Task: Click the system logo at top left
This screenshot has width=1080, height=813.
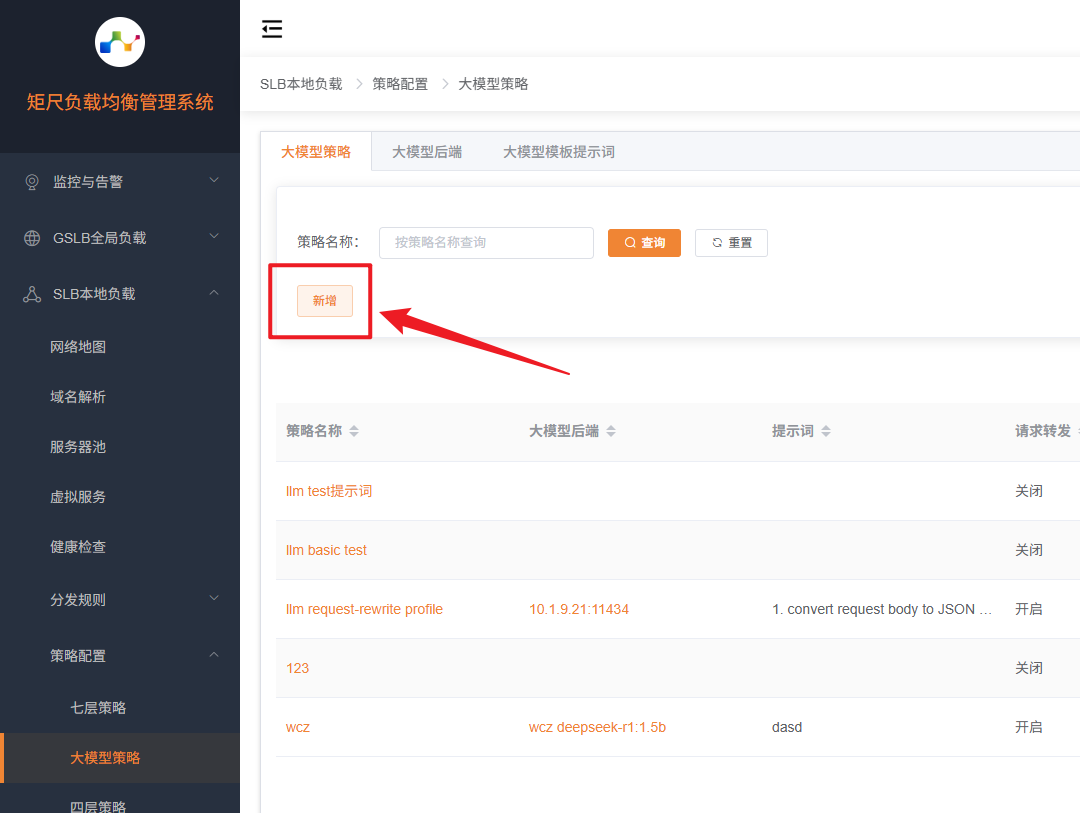Action: [x=120, y=42]
